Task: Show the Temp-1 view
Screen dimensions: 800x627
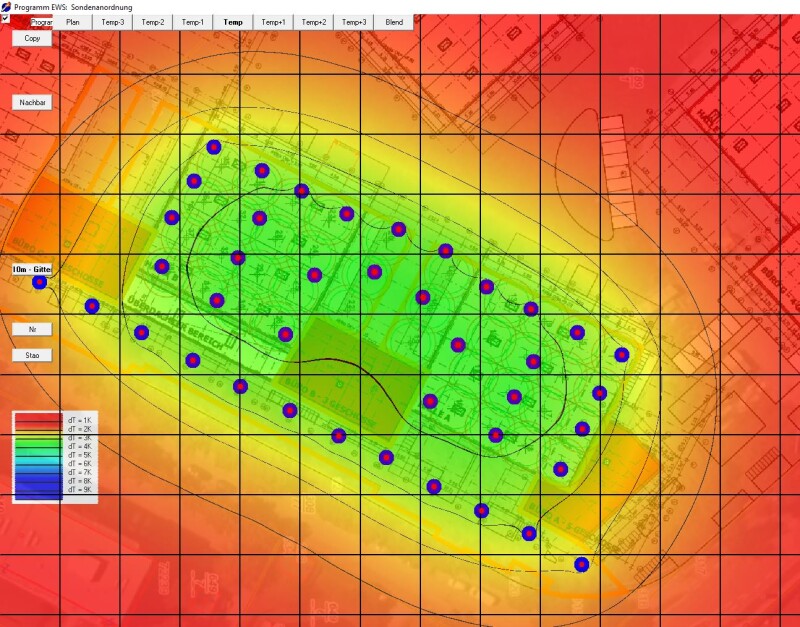Action: point(192,22)
